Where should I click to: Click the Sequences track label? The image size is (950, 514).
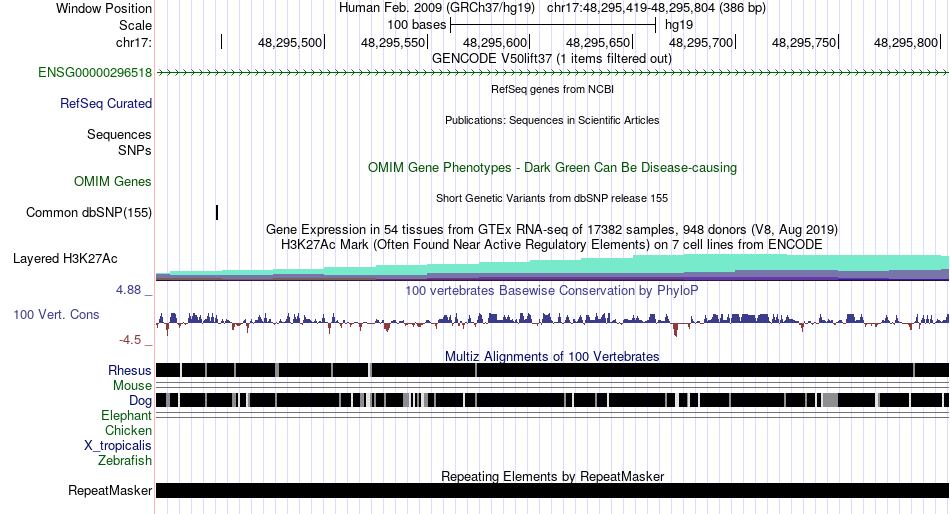click(x=119, y=135)
